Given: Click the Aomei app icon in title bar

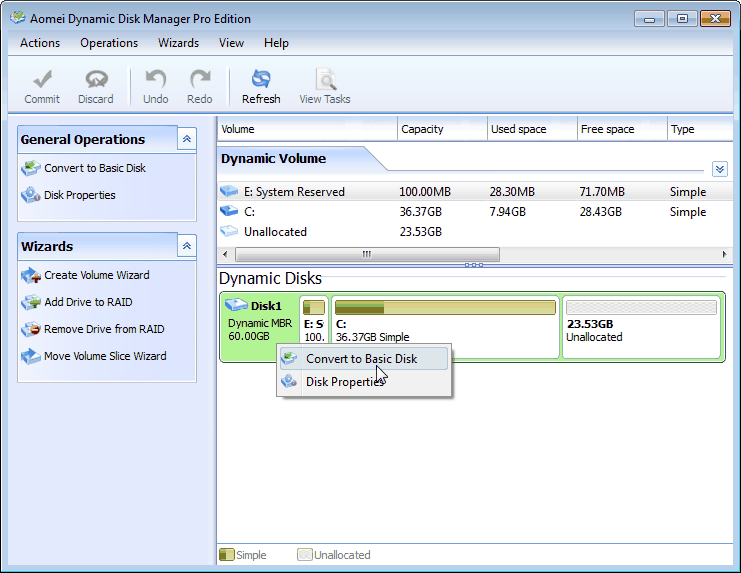Looking at the screenshot, I should coord(18,18).
